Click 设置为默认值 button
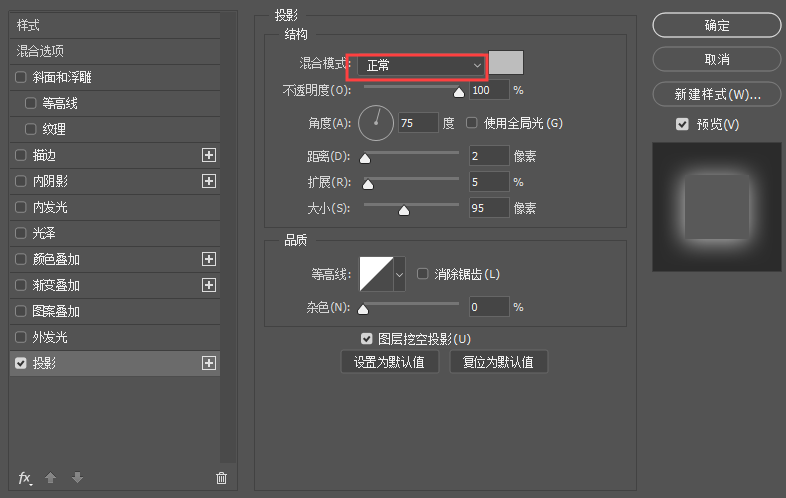786x498 pixels. pos(389,362)
